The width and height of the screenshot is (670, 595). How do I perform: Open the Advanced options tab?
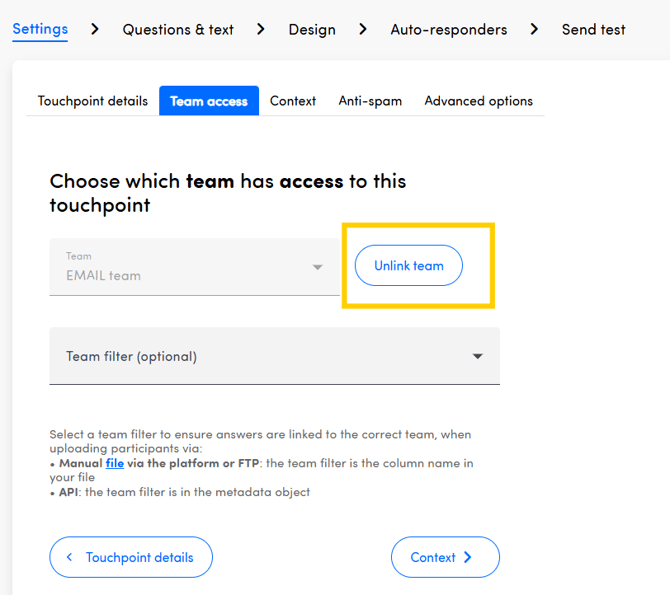tap(478, 101)
